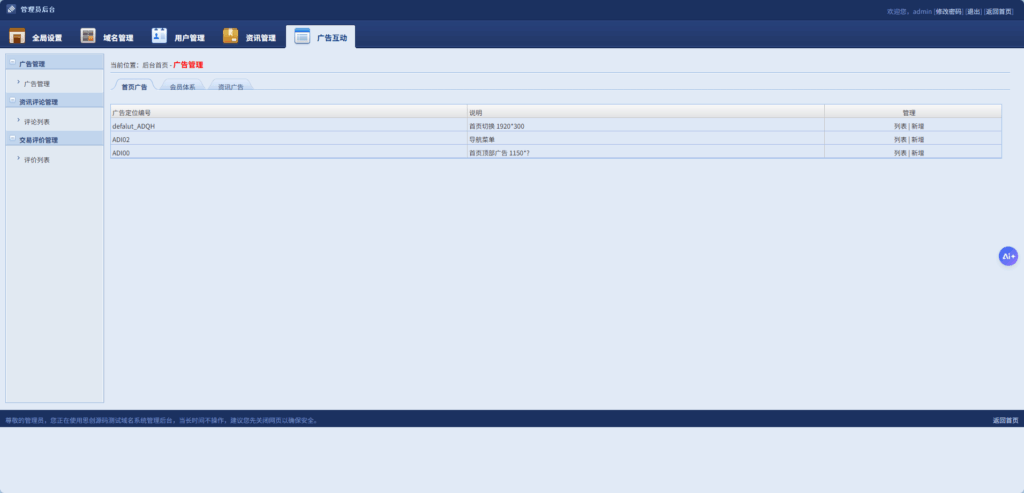Open 评论列表 in the sidebar

[37, 121]
